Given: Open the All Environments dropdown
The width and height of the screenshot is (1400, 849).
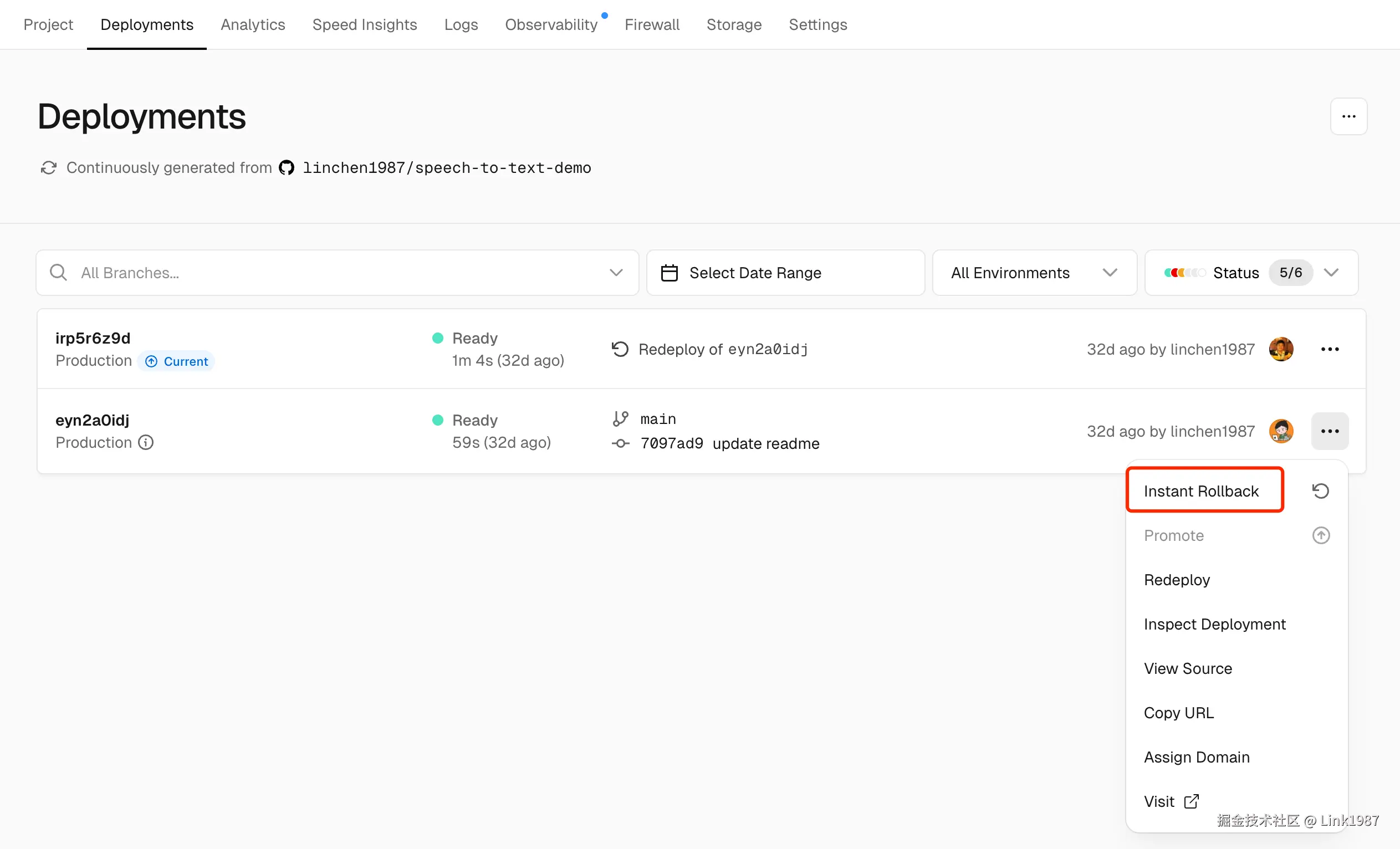Looking at the screenshot, I should 1034,273.
